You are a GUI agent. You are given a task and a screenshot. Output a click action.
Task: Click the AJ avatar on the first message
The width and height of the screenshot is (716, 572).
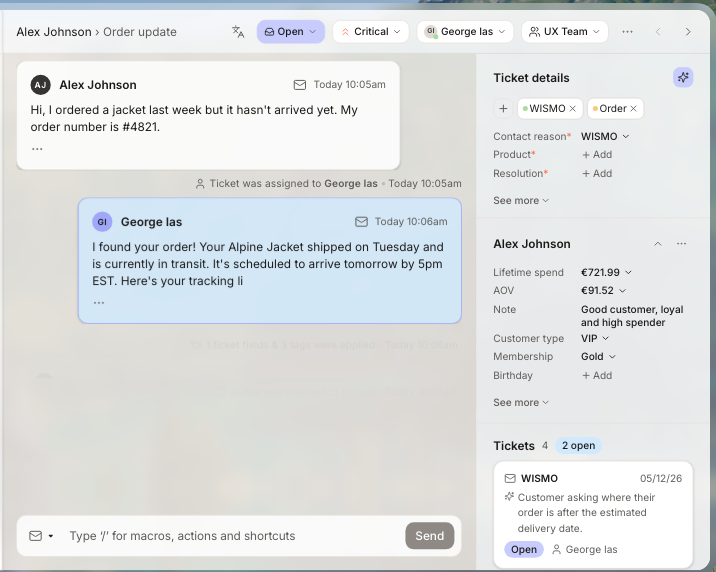point(41,85)
